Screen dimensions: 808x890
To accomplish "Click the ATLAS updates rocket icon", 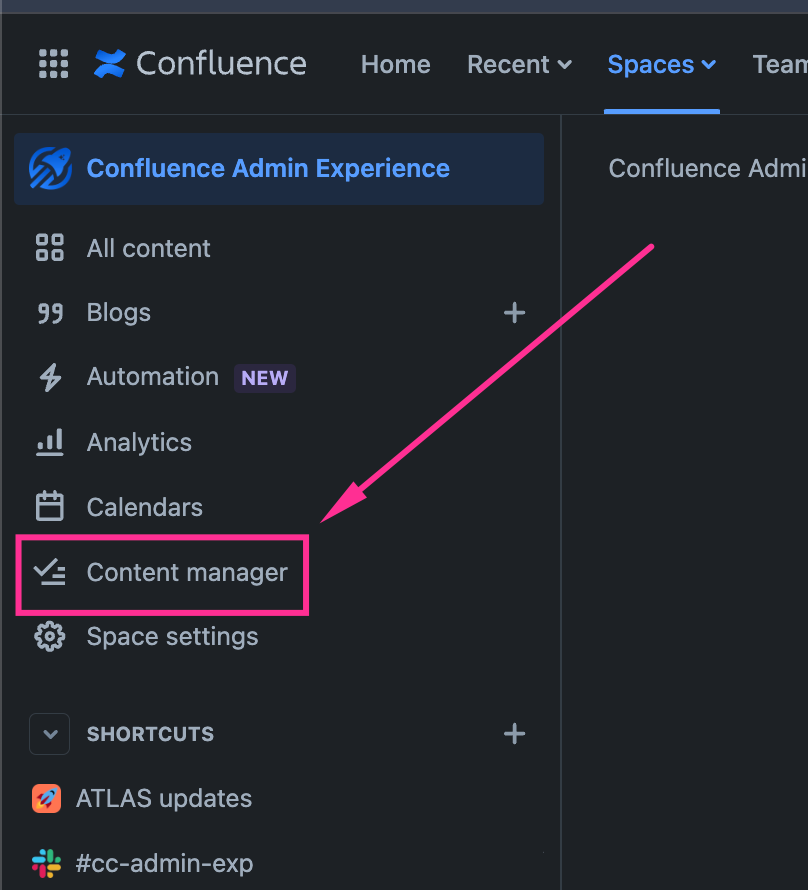I will 47,799.
